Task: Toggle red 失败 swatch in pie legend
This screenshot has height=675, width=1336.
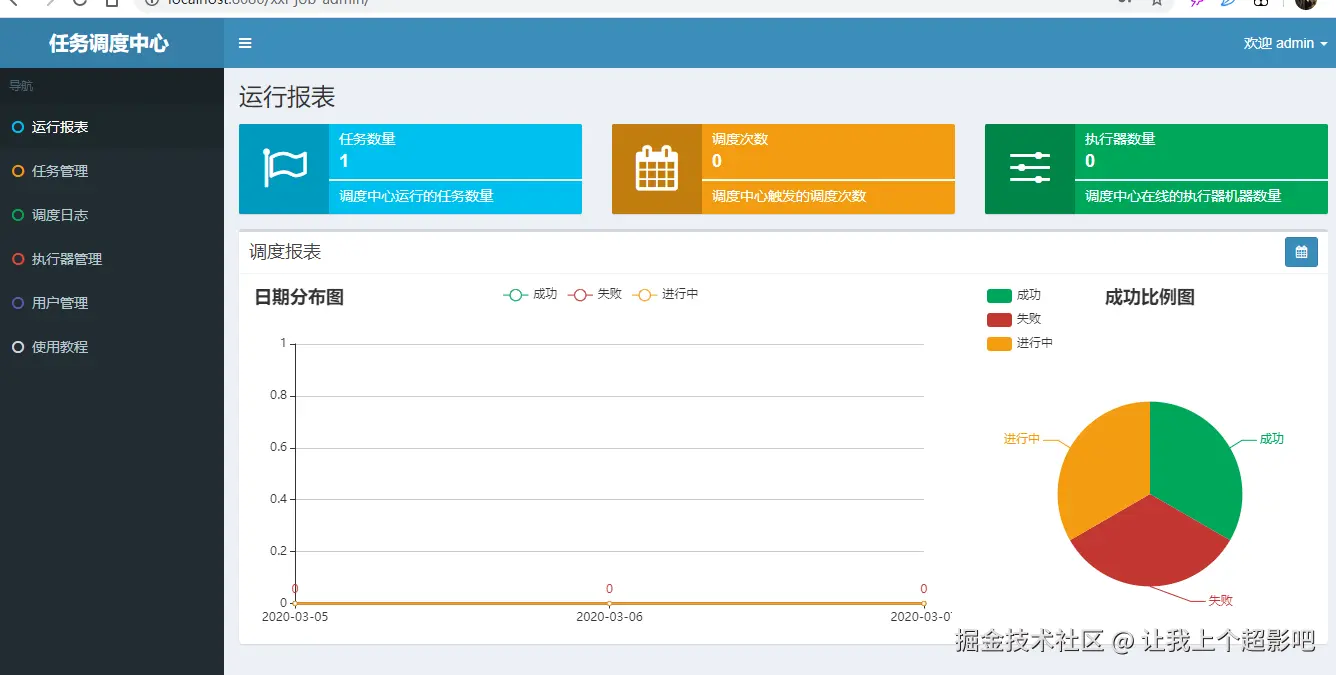Action: point(999,319)
